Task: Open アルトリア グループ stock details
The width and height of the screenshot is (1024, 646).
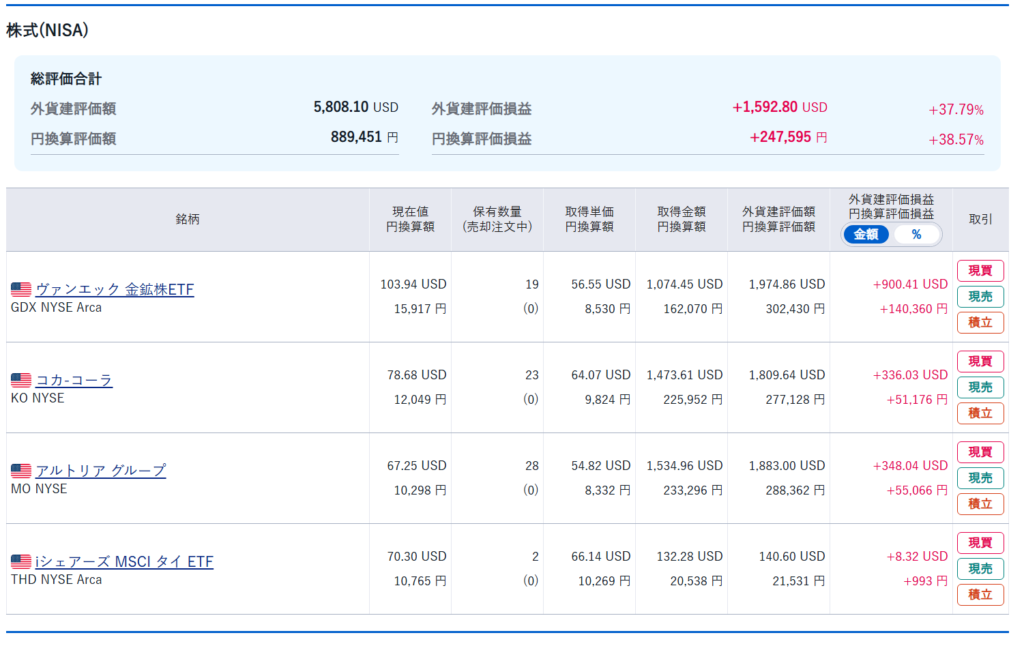Action: 100,471
